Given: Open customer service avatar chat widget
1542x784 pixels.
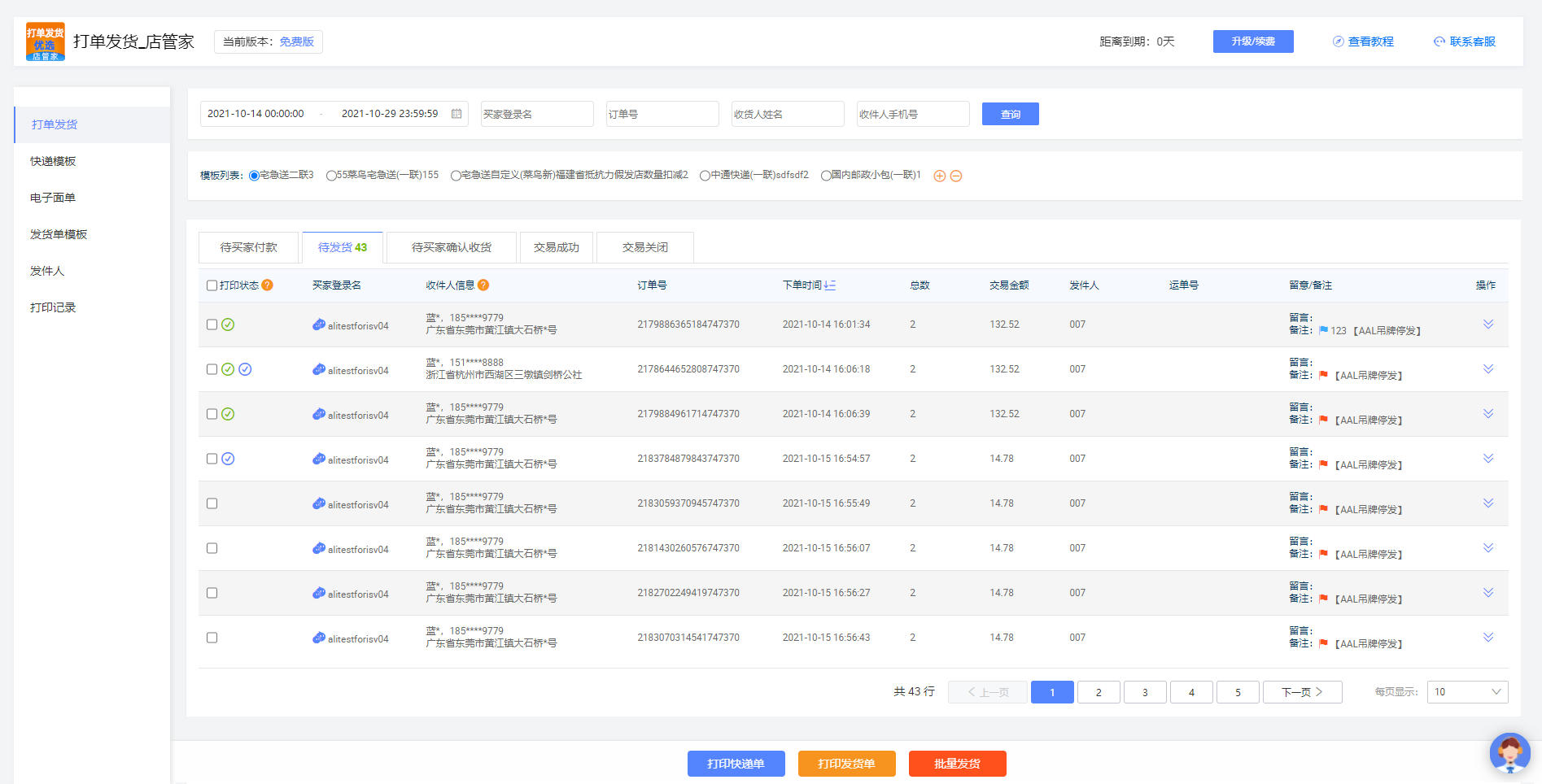Looking at the screenshot, I should (1510, 753).
